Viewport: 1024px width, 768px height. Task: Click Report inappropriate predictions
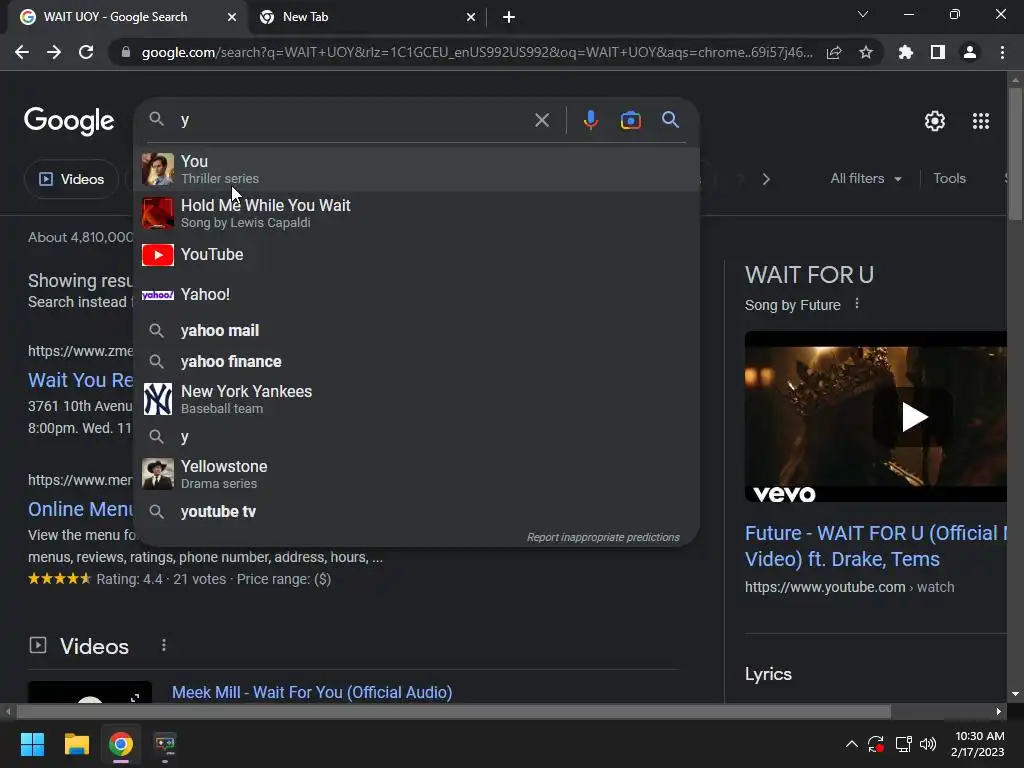point(603,537)
